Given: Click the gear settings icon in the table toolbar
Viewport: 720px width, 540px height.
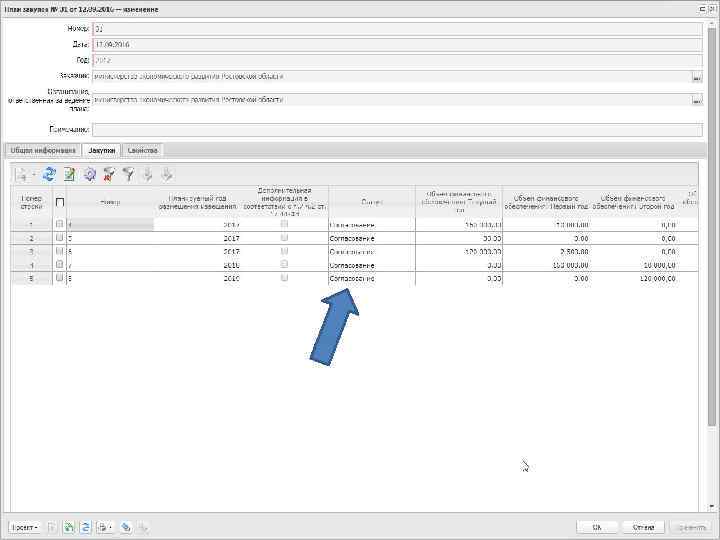Looking at the screenshot, I should [90, 174].
